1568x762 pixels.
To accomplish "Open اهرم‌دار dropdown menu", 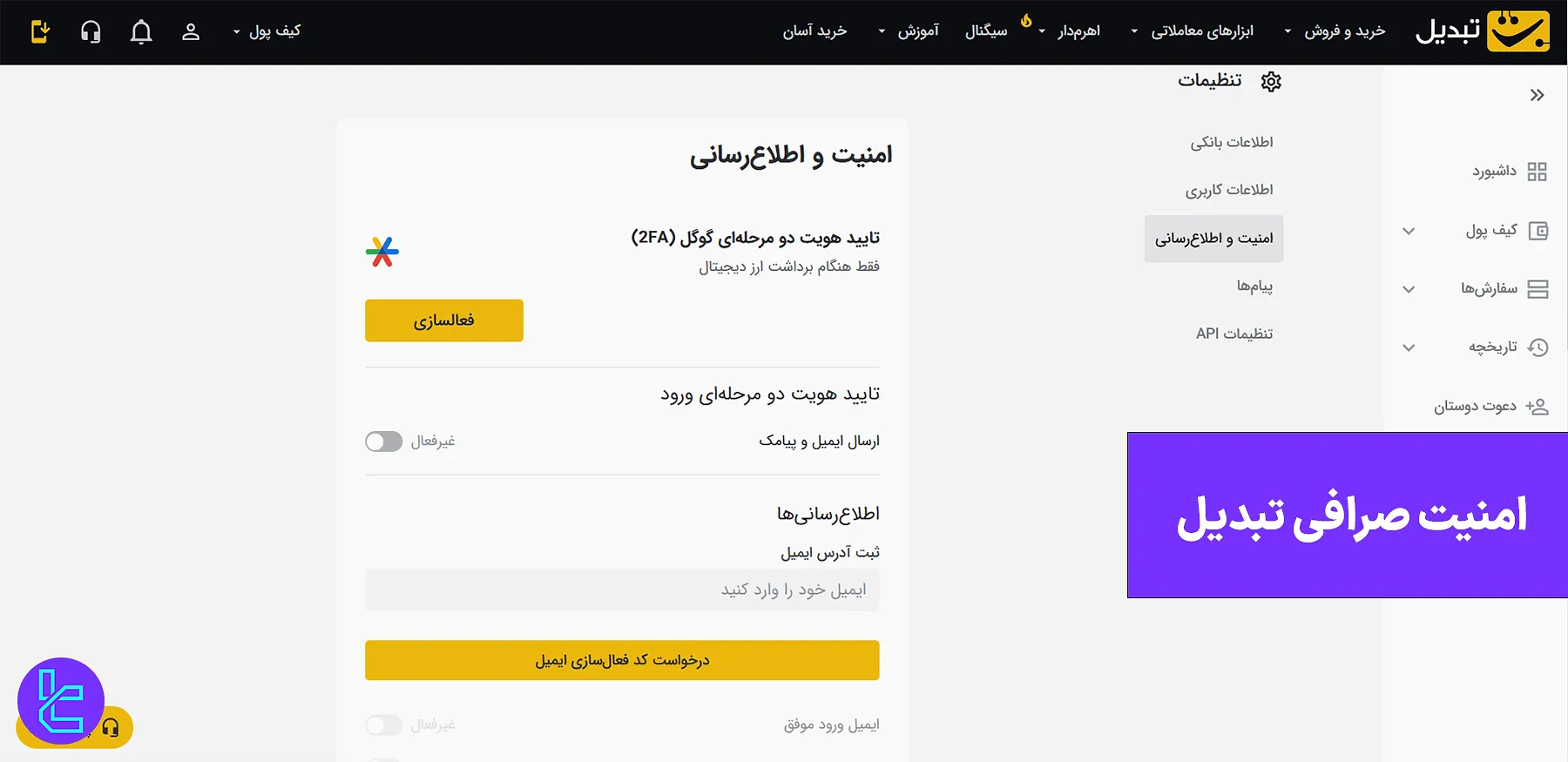I will coord(1070,31).
